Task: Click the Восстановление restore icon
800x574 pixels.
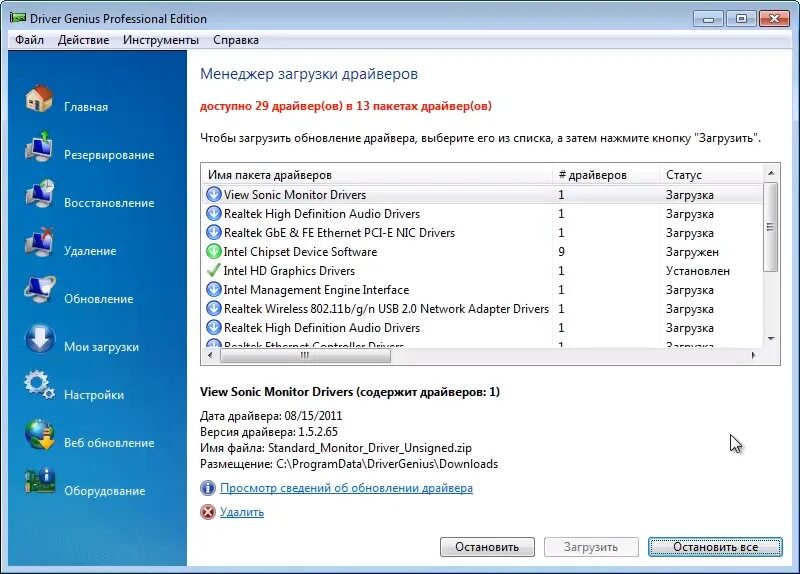Action: [40, 194]
